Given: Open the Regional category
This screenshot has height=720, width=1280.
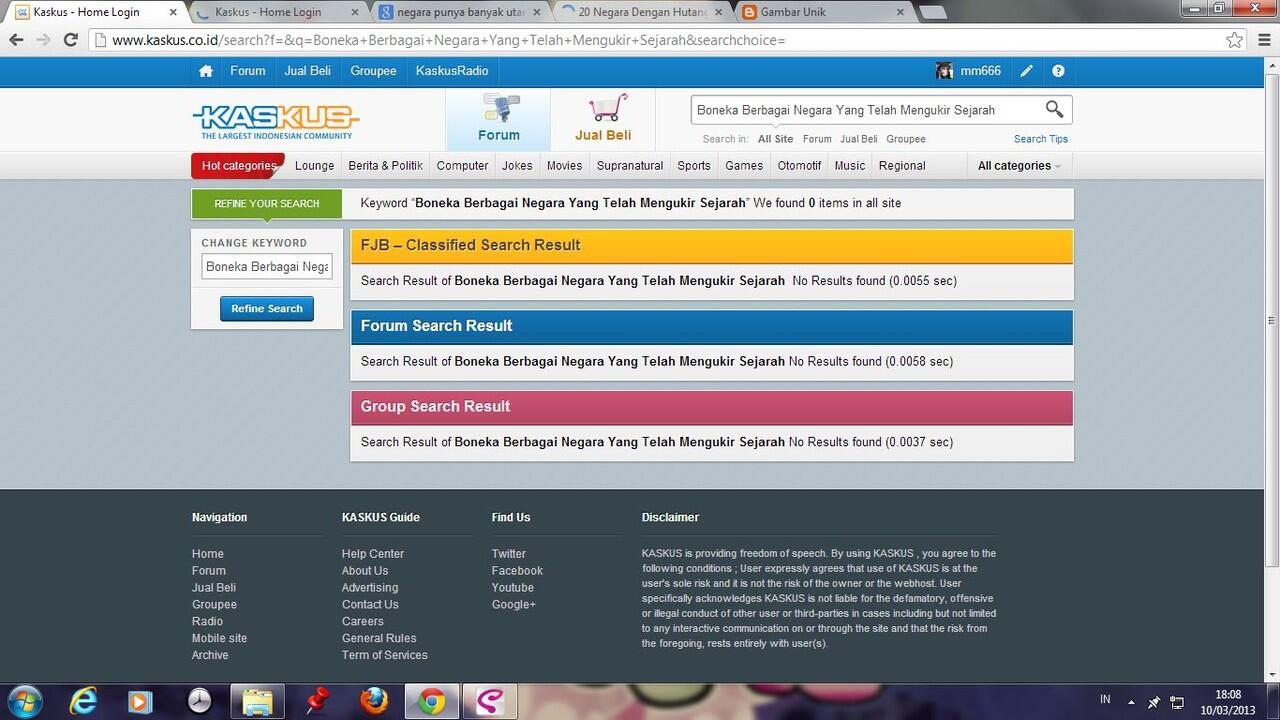Looking at the screenshot, I should click(x=902, y=166).
